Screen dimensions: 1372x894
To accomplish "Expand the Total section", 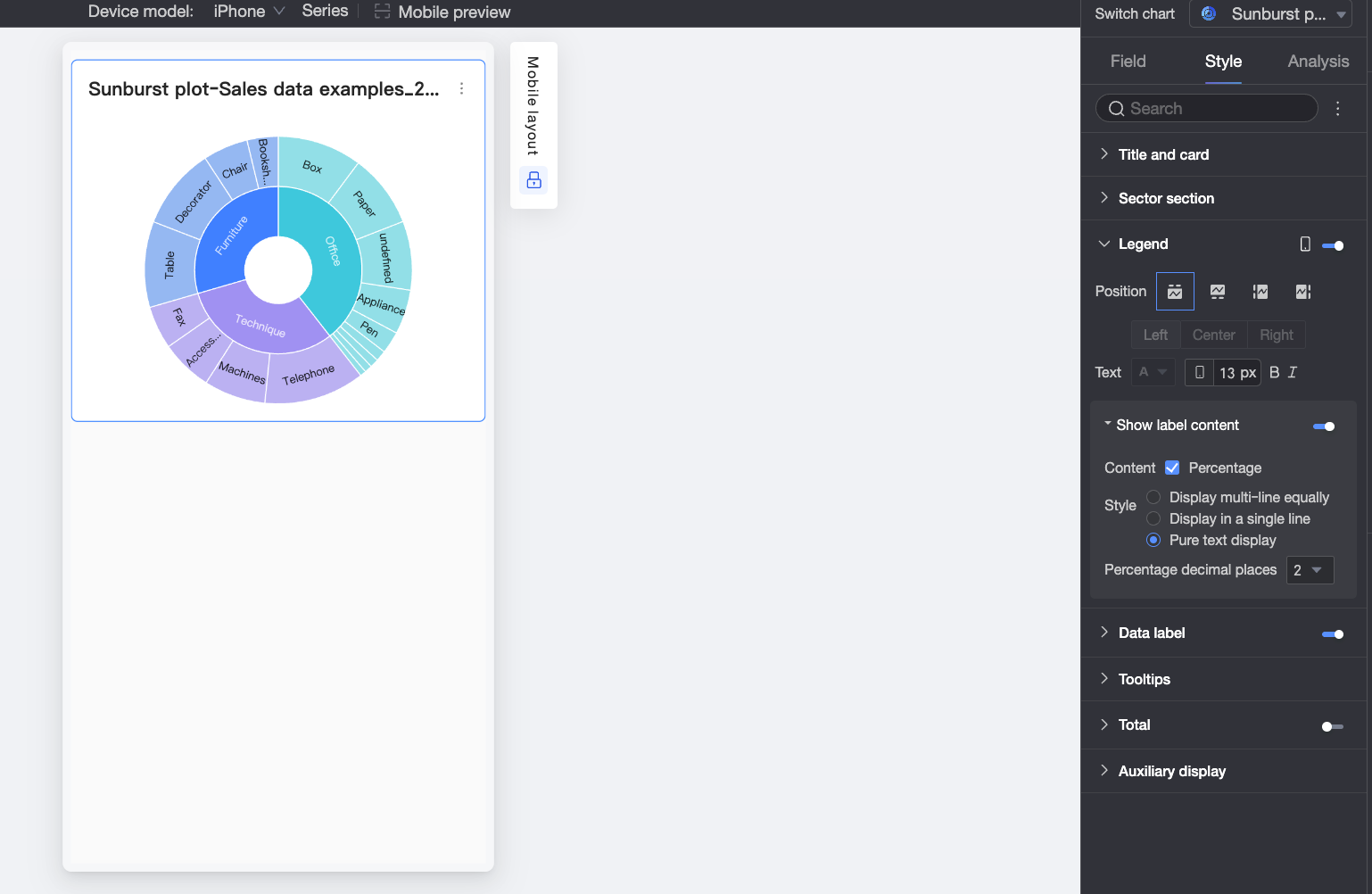I will tap(1104, 724).
